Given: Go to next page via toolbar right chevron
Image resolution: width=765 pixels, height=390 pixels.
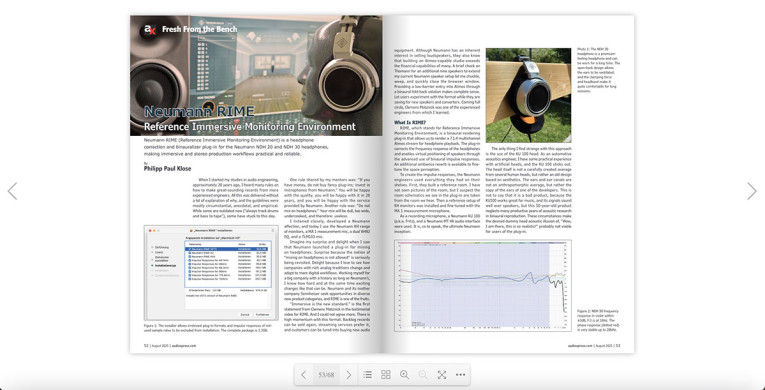Looking at the screenshot, I should (348, 375).
